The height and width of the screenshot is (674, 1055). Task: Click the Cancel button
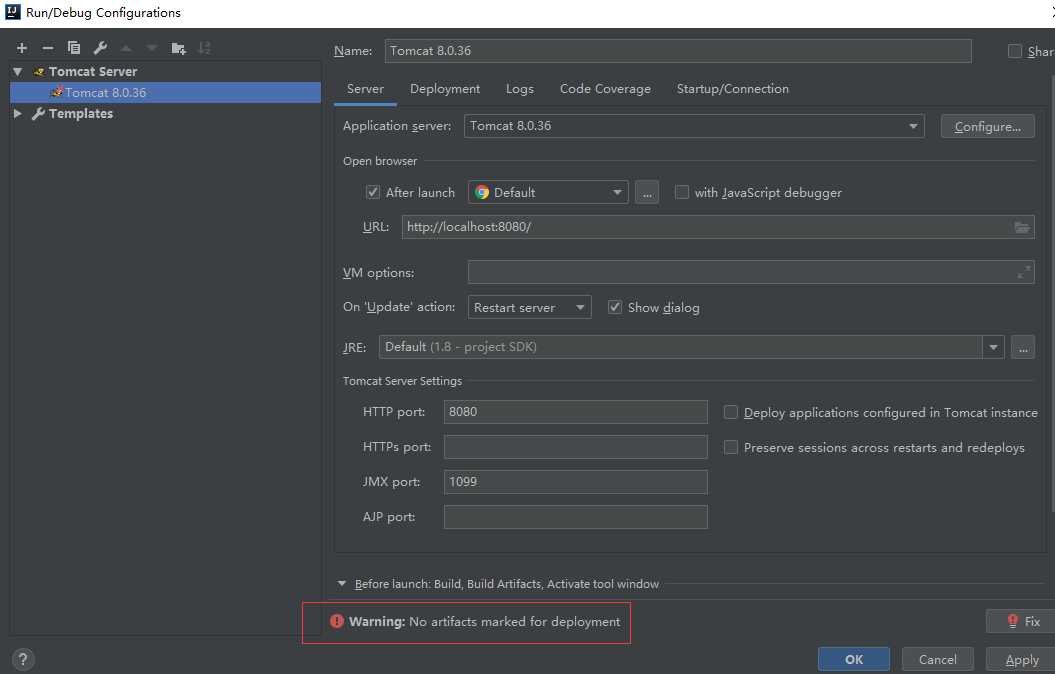click(x=937, y=659)
